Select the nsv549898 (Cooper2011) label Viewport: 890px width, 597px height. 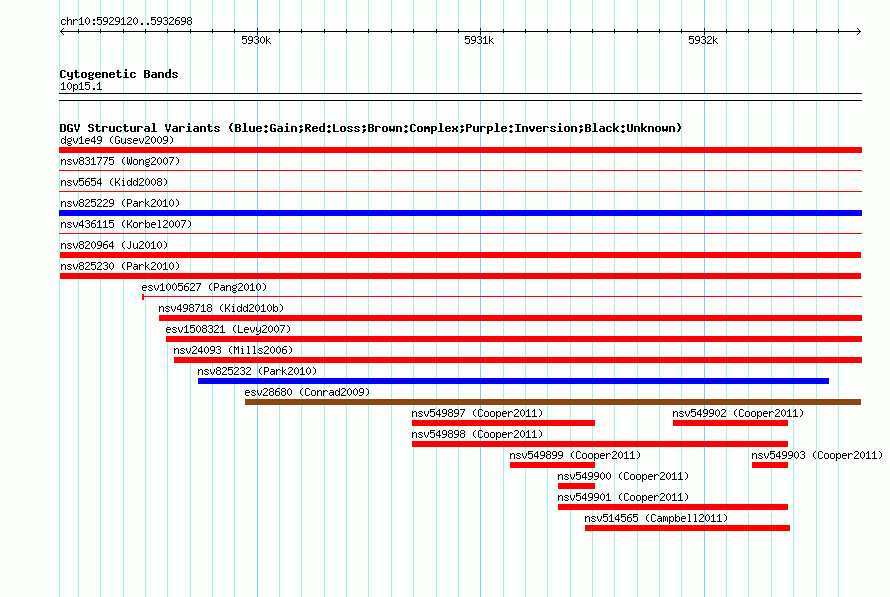point(477,434)
